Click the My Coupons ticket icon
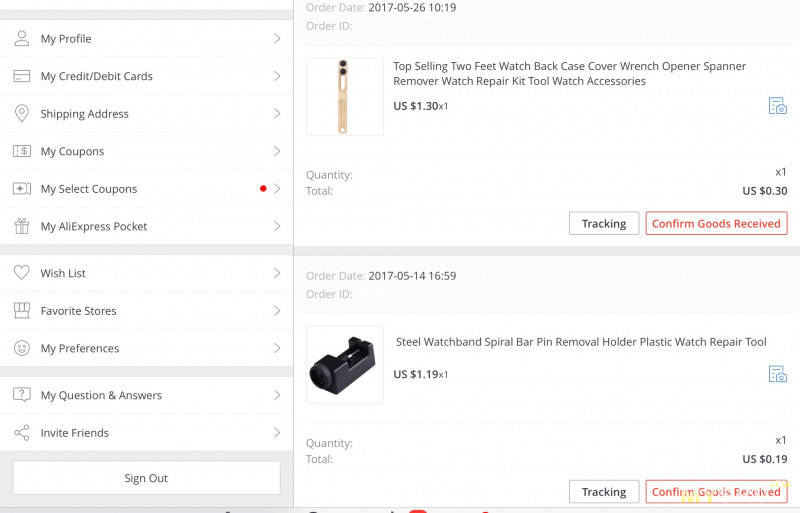Screen dimensions: 800x513 click(x=21, y=151)
